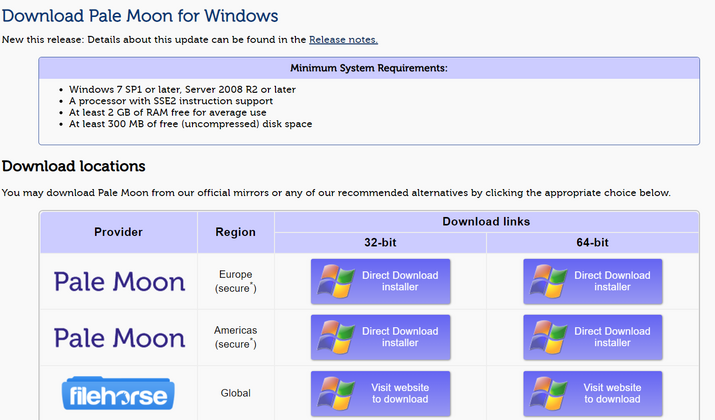The width and height of the screenshot is (715, 420).
Task: Download 32-bit installer from Europe mirror
Action: click(380, 281)
